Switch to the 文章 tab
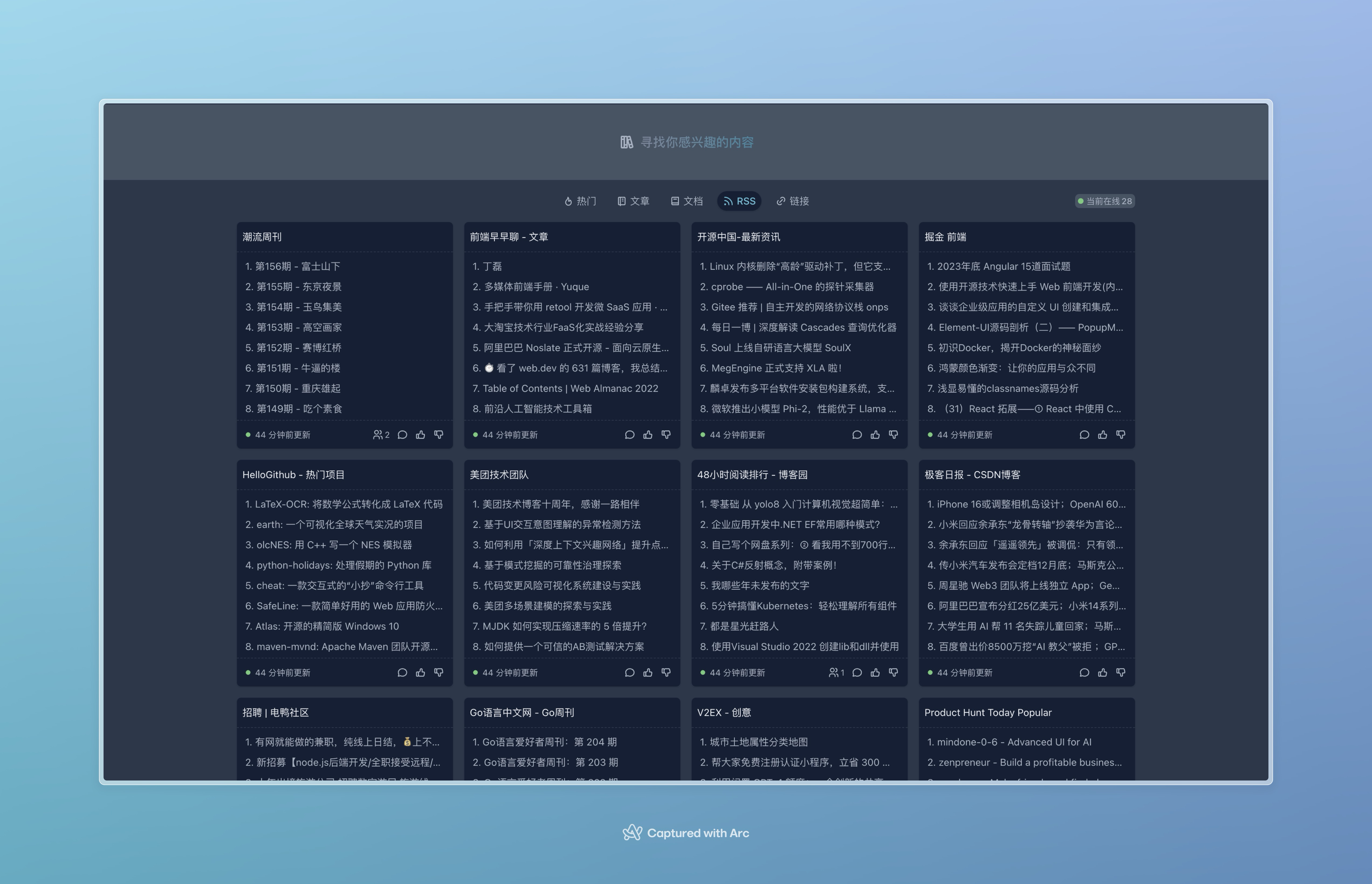Image resolution: width=1372 pixels, height=884 pixels. coord(633,201)
